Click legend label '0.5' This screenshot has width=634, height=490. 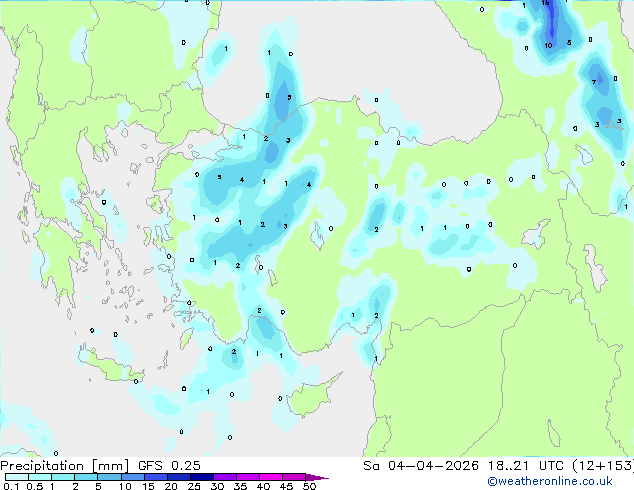[35, 486]
